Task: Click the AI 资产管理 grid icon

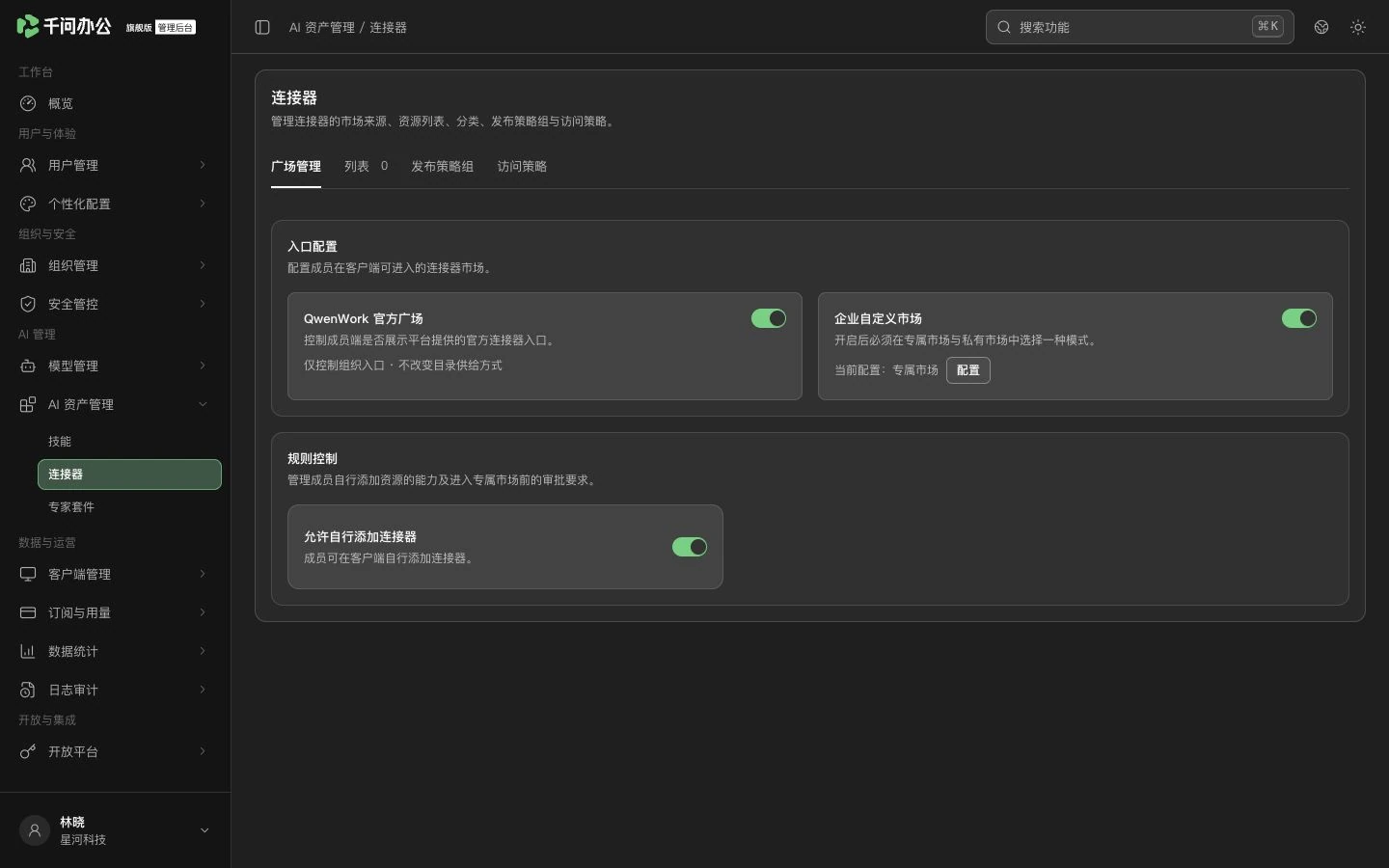Action: click(28, 404)
